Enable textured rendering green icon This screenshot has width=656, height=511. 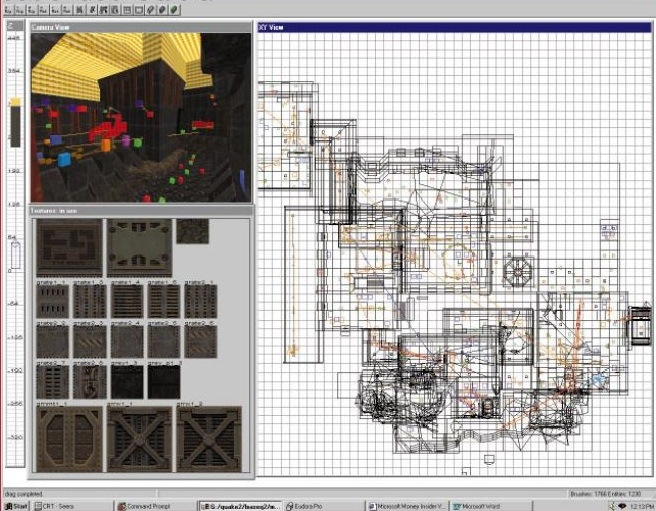click(x=174, y=10)
